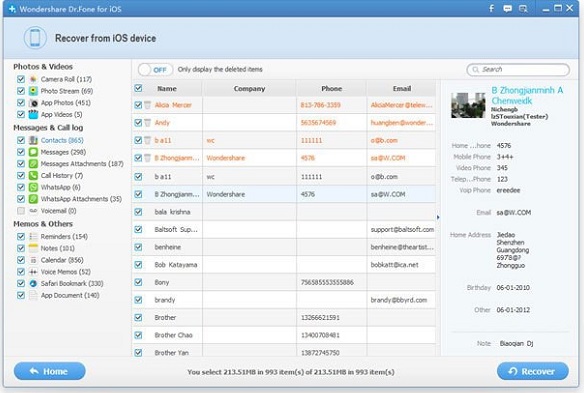Open the Photo Stream (69) category
Image resolution: width=584 pixels, height=393 pixels.
click(x=67, y=91)
